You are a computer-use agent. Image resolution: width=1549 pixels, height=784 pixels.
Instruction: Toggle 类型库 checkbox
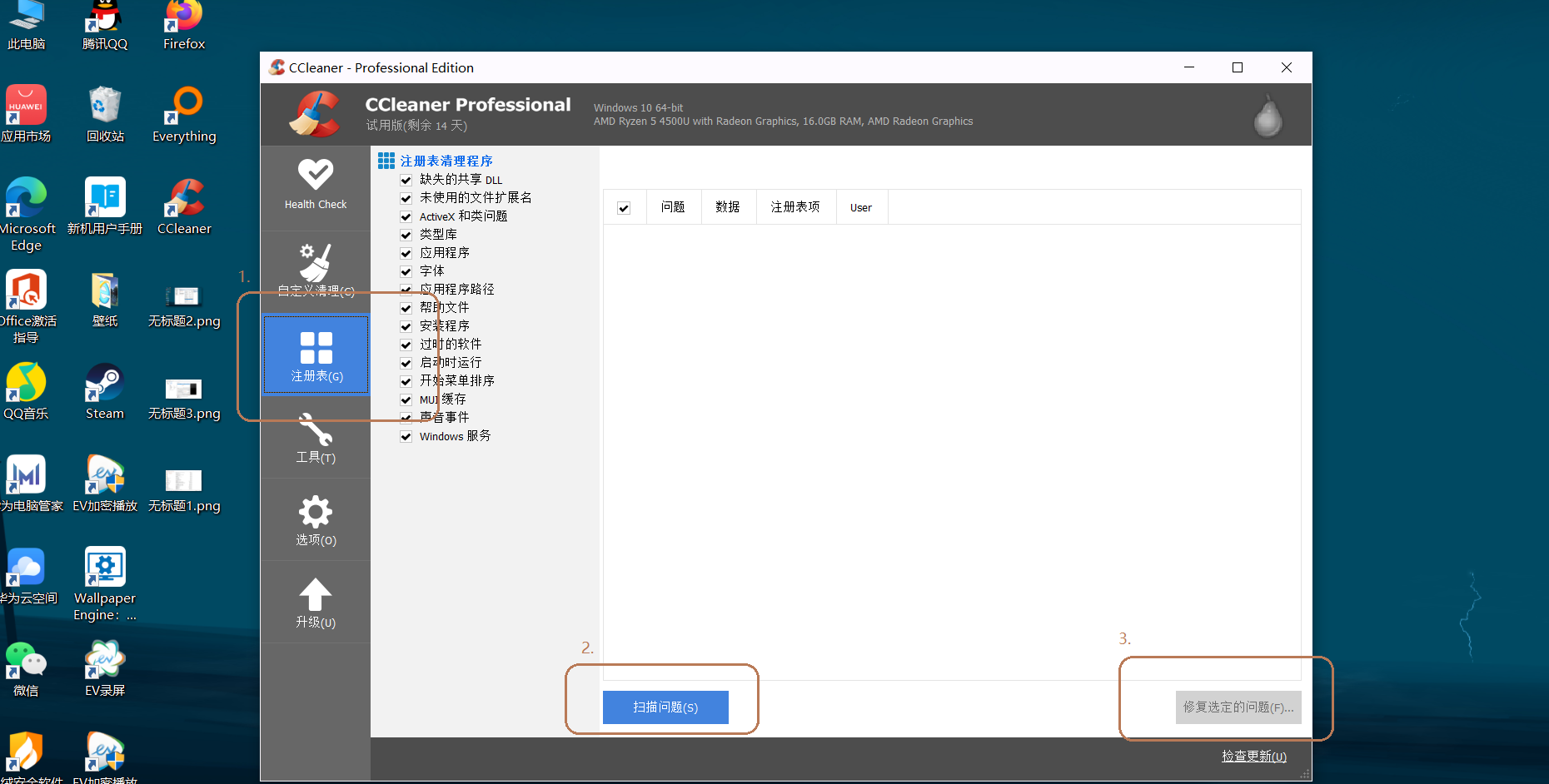tap(406, 235)
